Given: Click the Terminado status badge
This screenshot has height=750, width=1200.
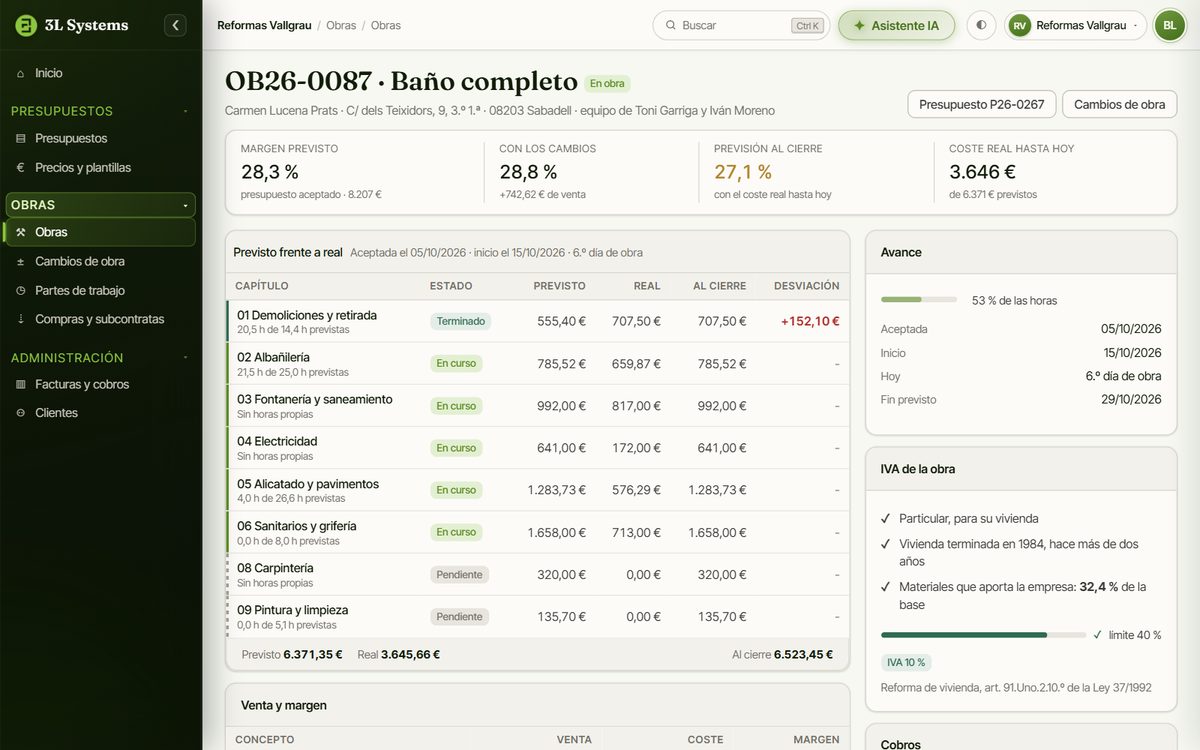Looking at the screenshot, I should 461,321.
